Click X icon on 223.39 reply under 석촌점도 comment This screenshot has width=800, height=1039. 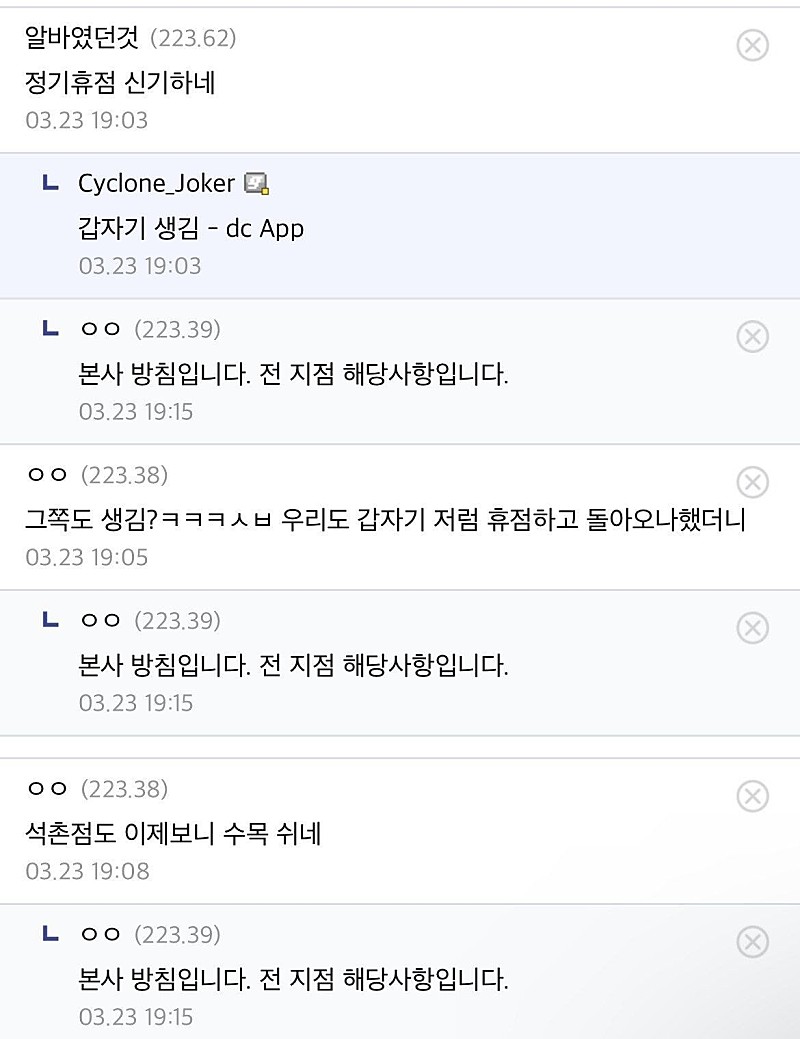[752, 942]
